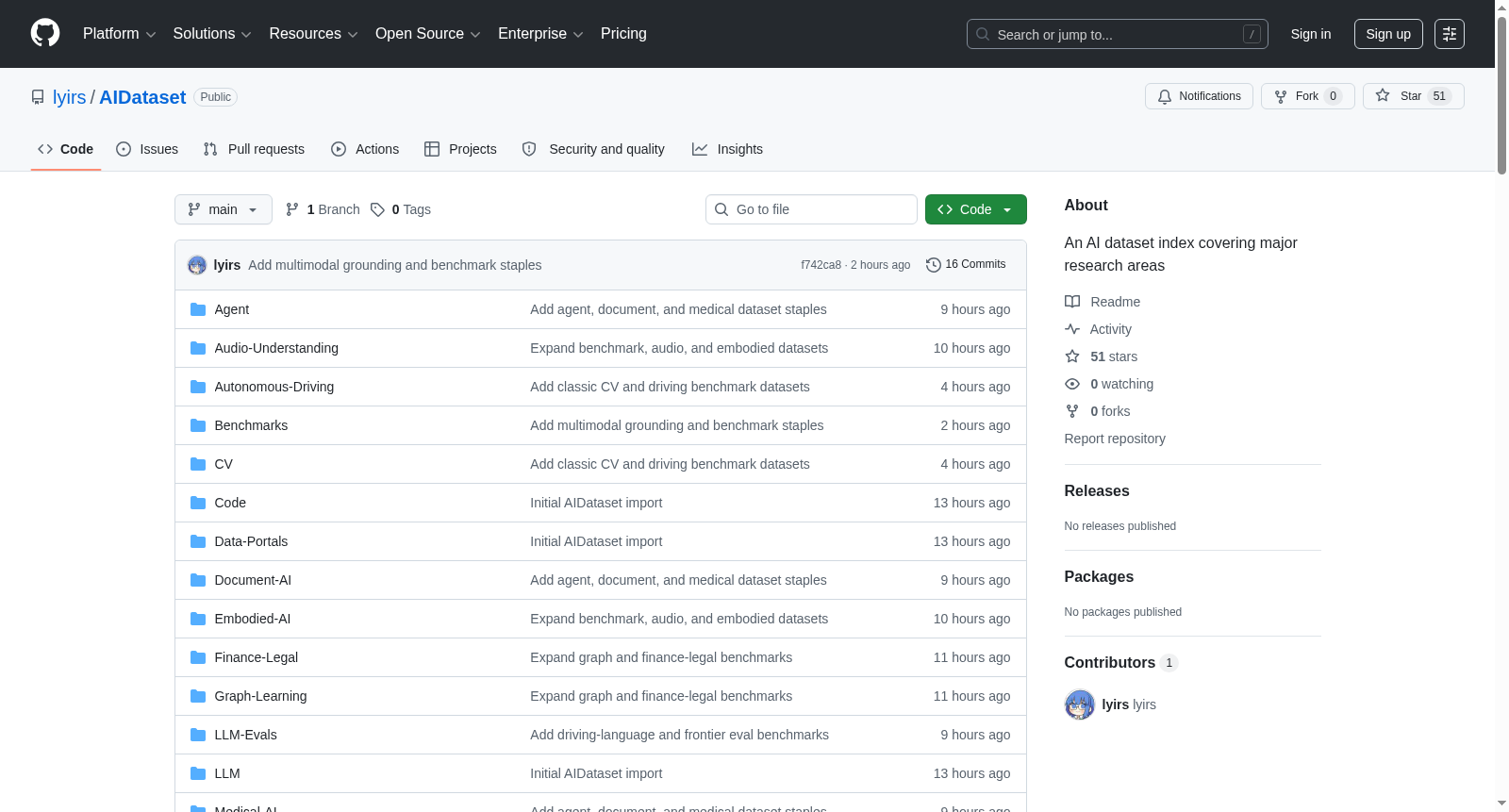
Task: Open the main branch selector dropdown
Action: pyautogui.click(x=224, y=209)
